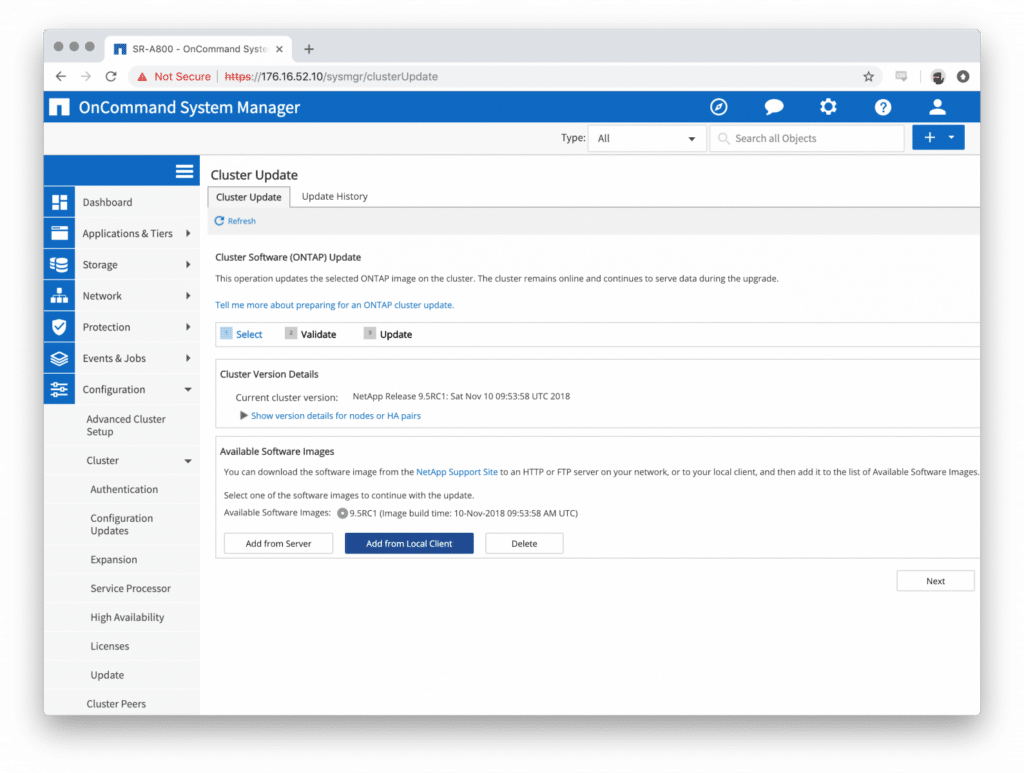Click the search magnifier icon

click(723, 138)
